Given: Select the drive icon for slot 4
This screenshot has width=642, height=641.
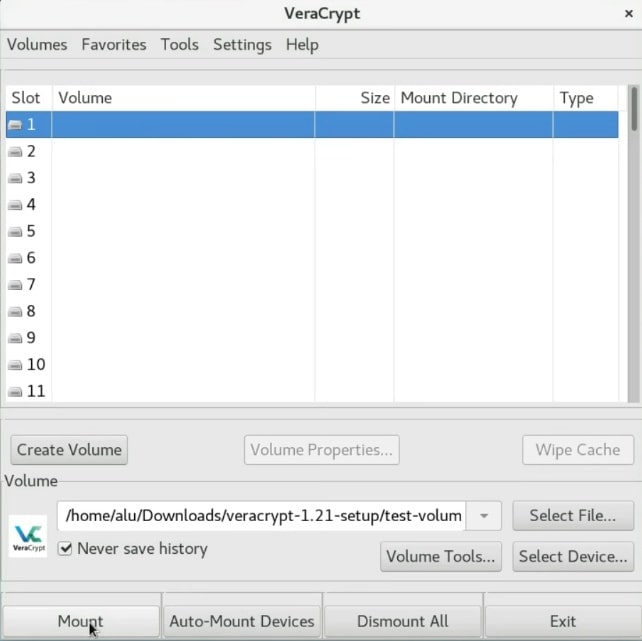Looking at the screenshot, I should tap(15, 205).
